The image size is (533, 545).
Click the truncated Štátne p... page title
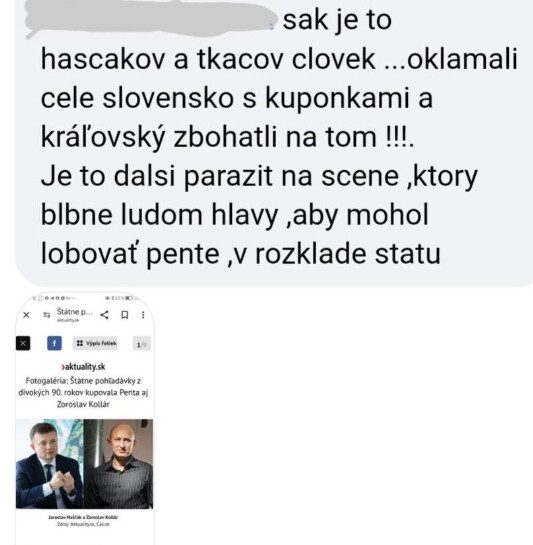(x=74, y=312)
